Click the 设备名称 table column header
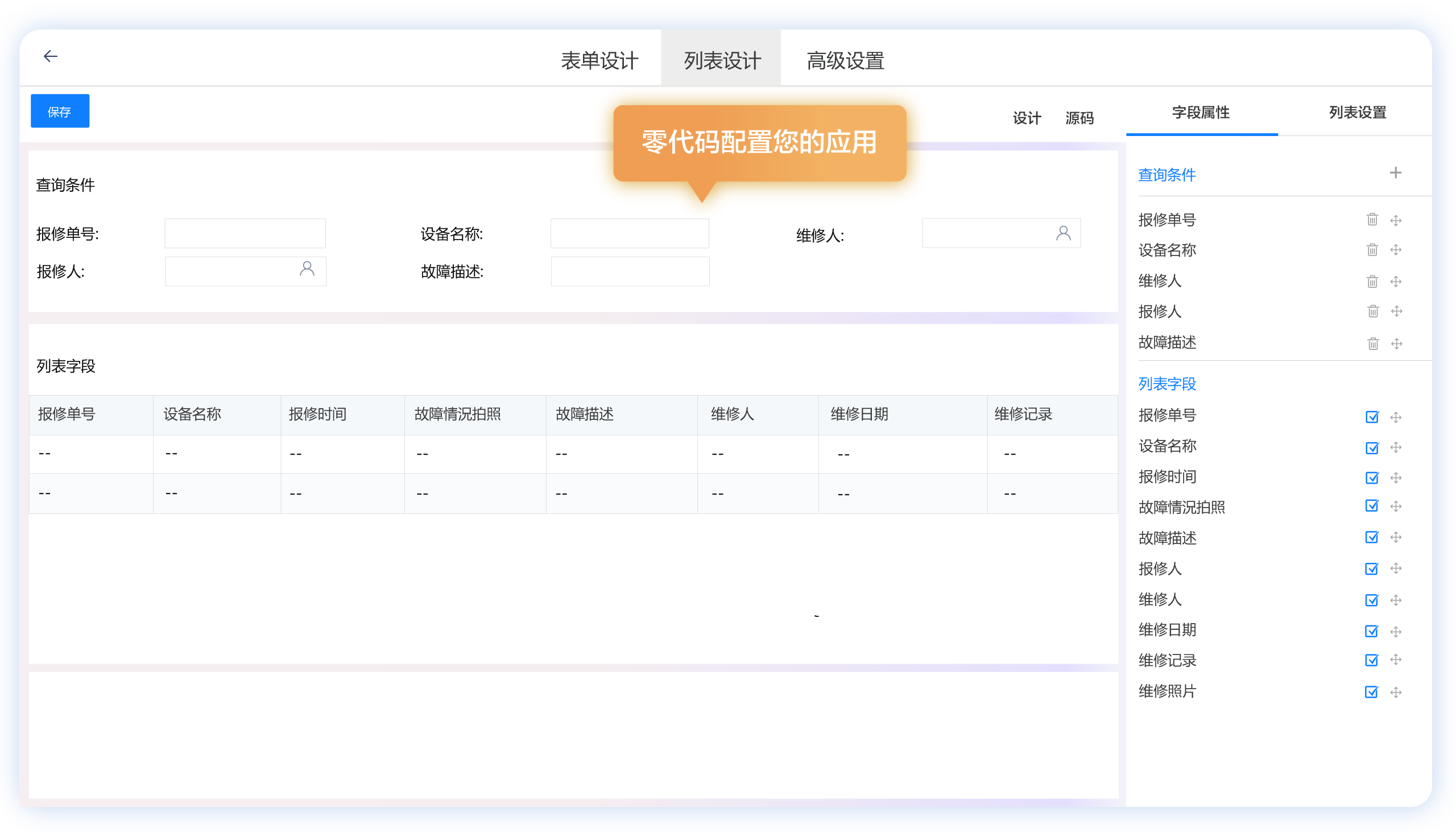This screenshot has width=1456, height=832. point(217,415)
